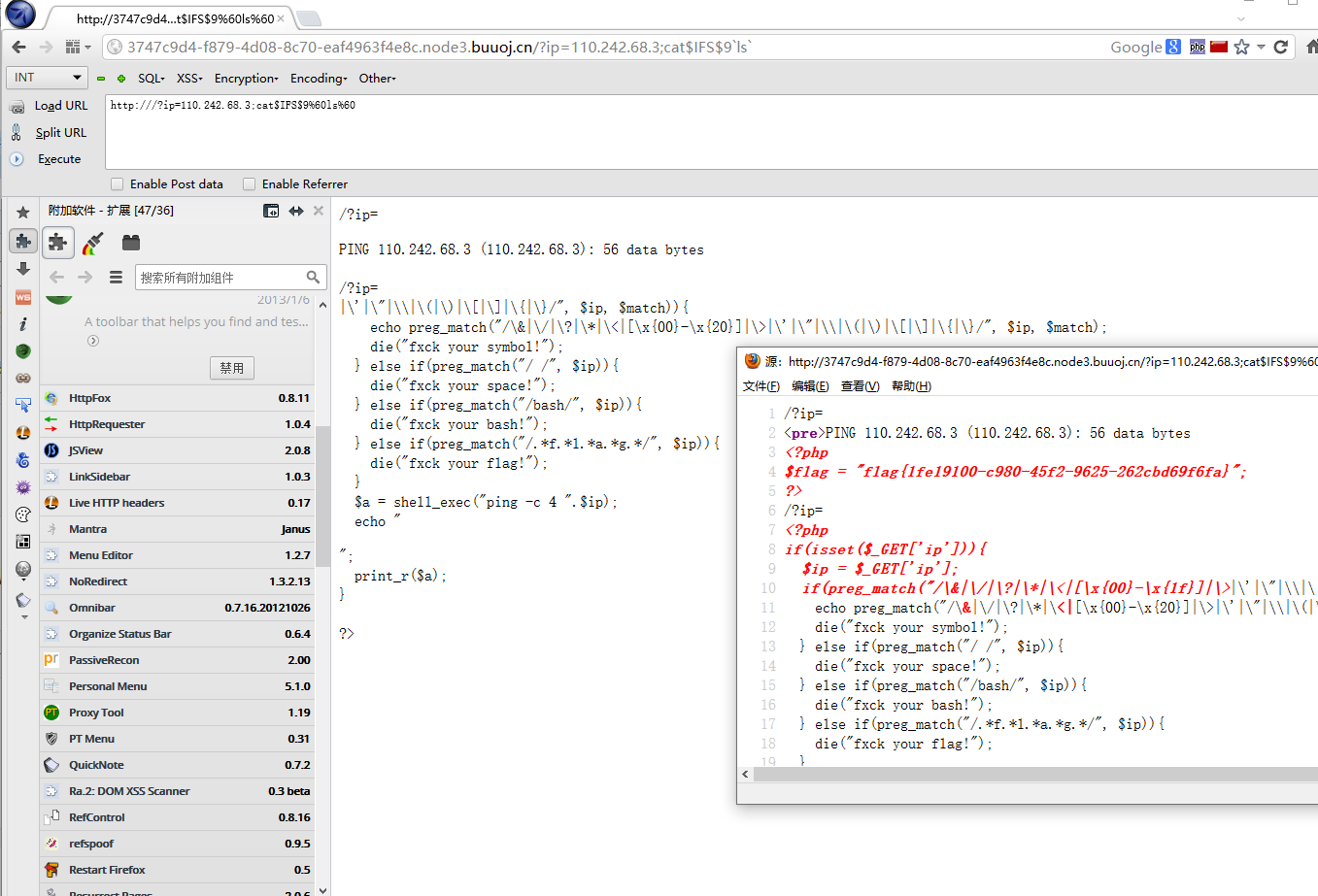Viewport: 1318px width, 896px height.
Task: Expand the Encoding dropdown menu
Action: (x=319, y=79)
